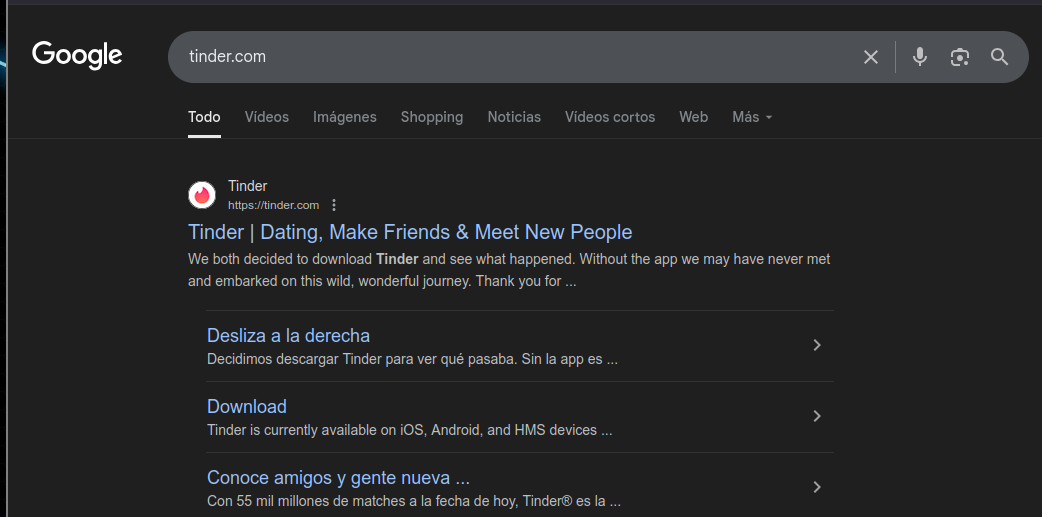Open the Tinder Dating, Make Friends result link
The height and width of the screenshot is (517, 1042).
[410, 232]
